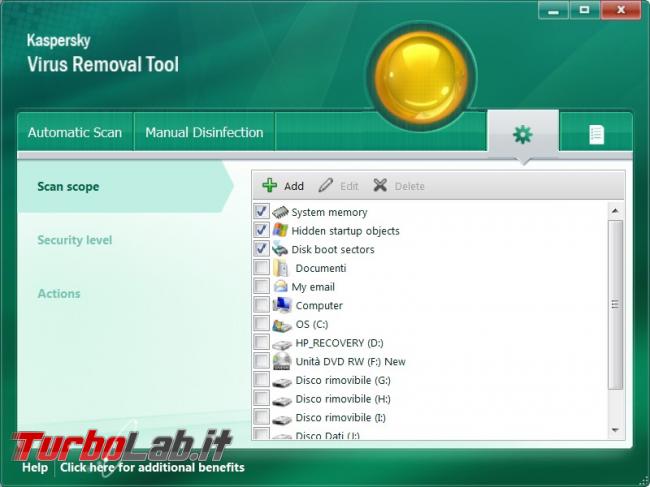Image resolution: width=650 pixels, height=487 pixels.
Task: Check the Disco rimovibile (G:) checkbox
Action: click(261, 380)
